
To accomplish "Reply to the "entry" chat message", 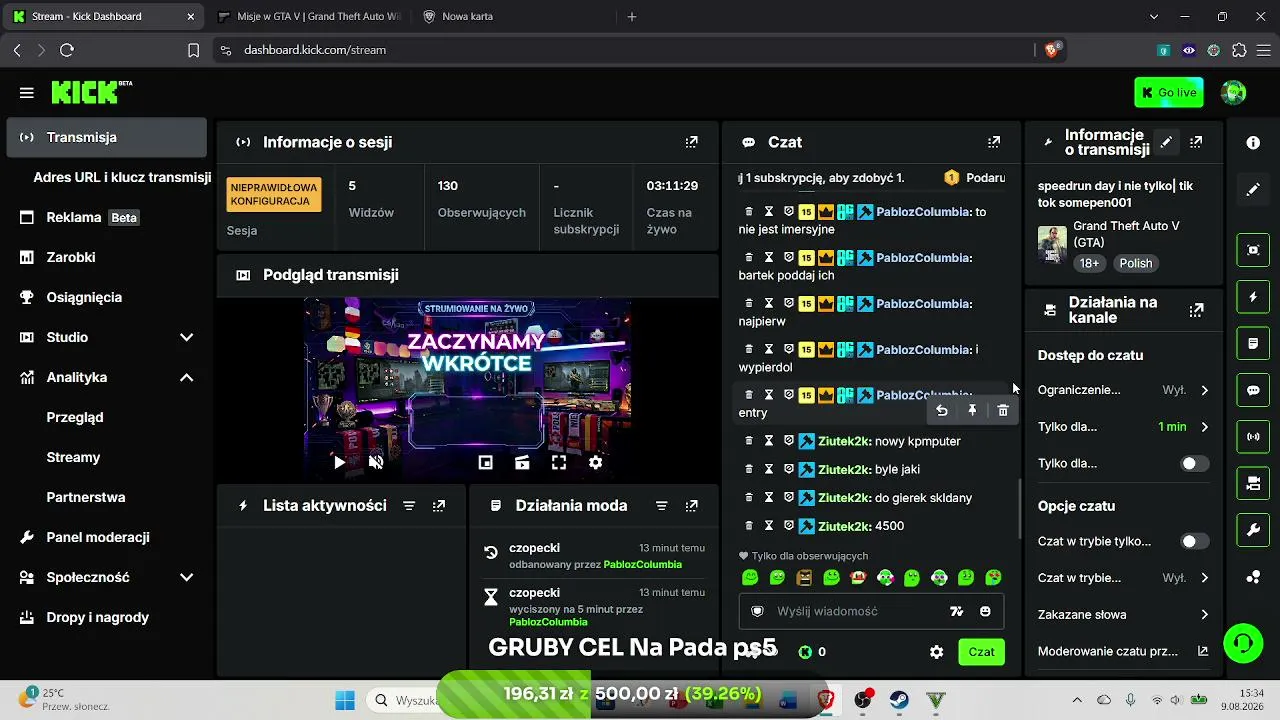I will (x=942, y=410).
